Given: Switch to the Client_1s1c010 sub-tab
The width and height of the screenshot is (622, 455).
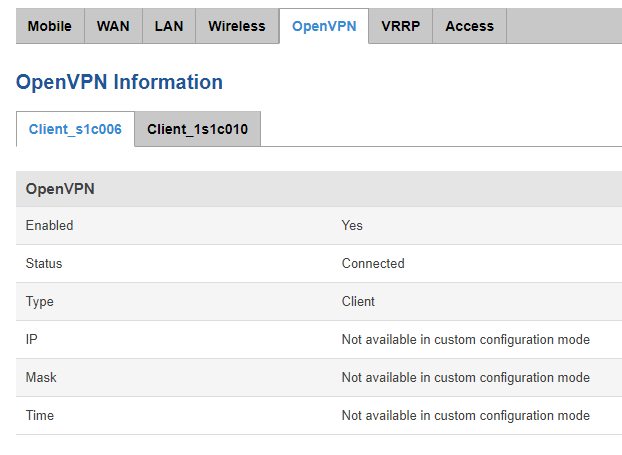Looking at the screenshot, I should tap(198, 129).
